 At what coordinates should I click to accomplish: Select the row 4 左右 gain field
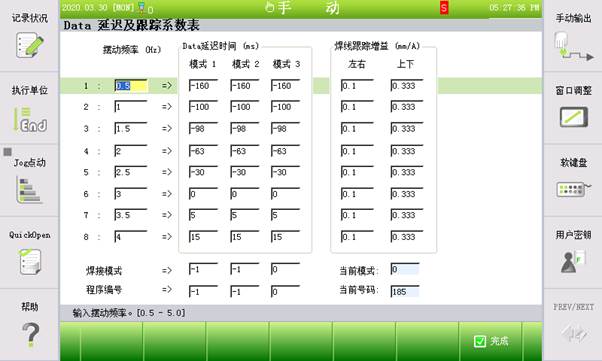point(357,151)
